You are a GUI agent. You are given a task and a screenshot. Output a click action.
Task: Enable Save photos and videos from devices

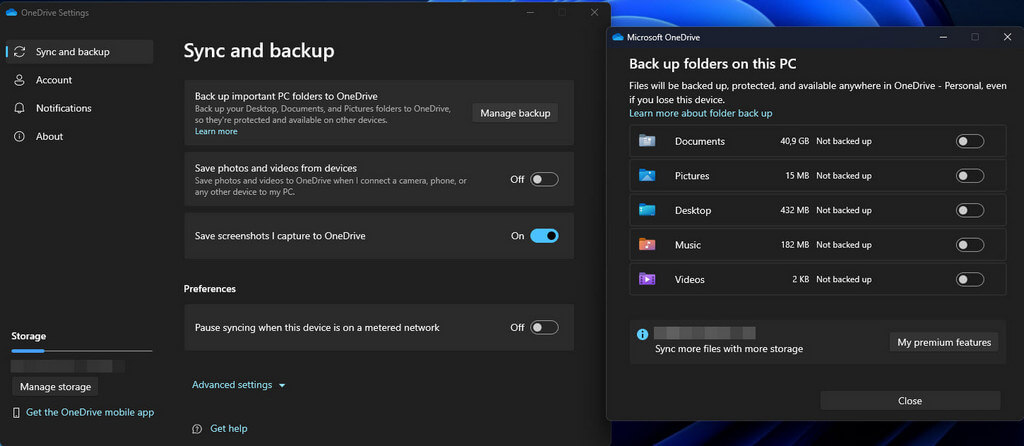click(544, 180)
